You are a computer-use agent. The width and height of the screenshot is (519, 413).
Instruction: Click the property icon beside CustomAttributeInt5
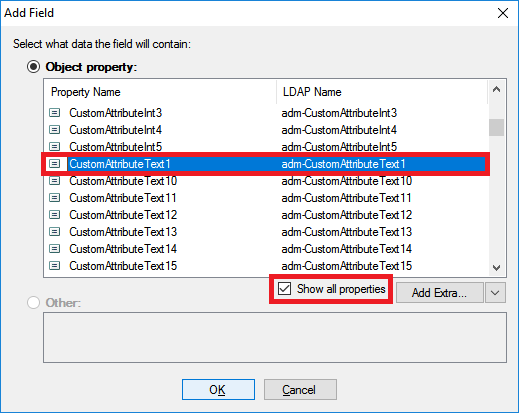(x=55, y=147)
